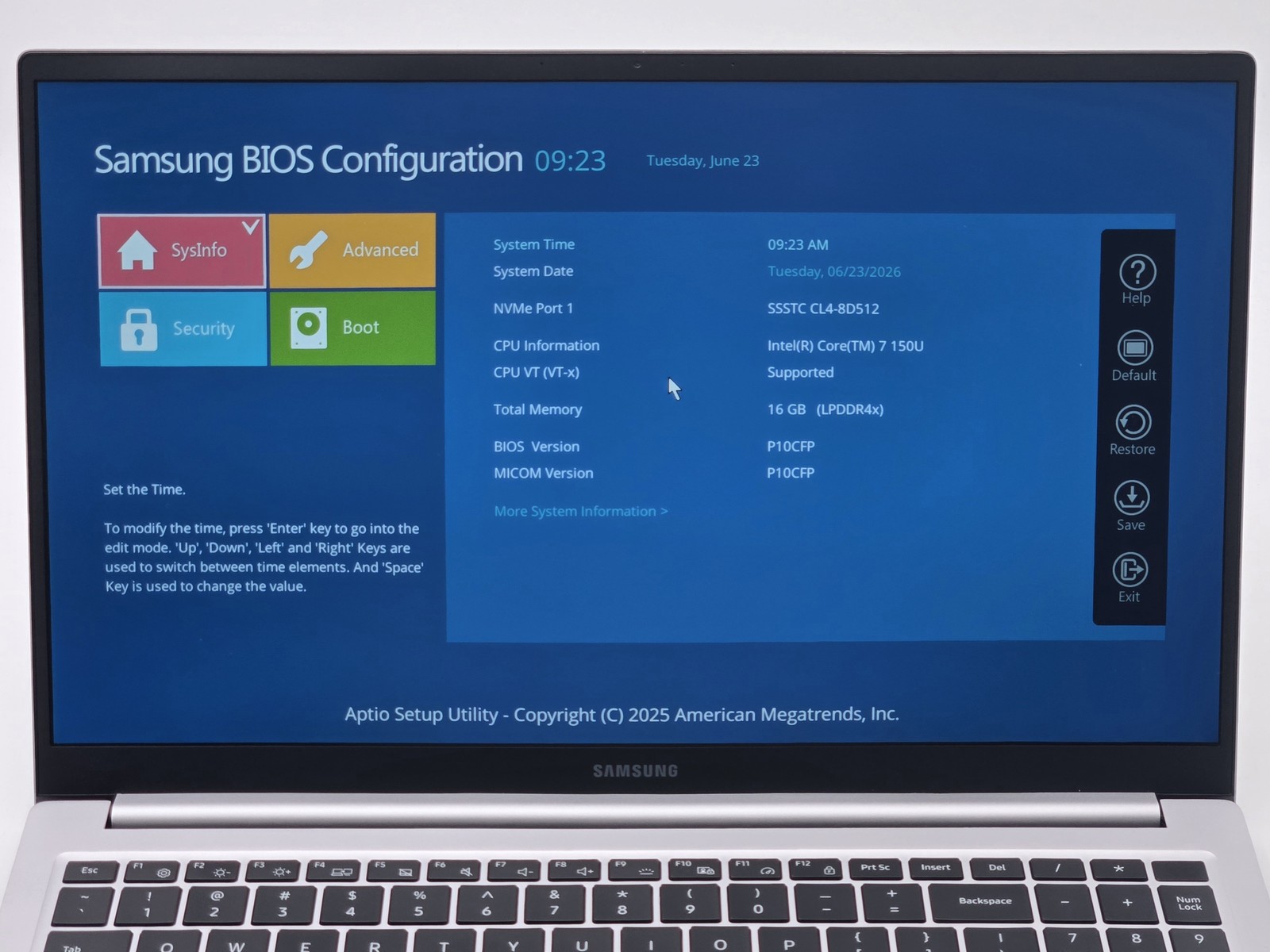The width and height of the screenshot is (1270, 952).
Task: Open the Boot tile
Action: 352,328
